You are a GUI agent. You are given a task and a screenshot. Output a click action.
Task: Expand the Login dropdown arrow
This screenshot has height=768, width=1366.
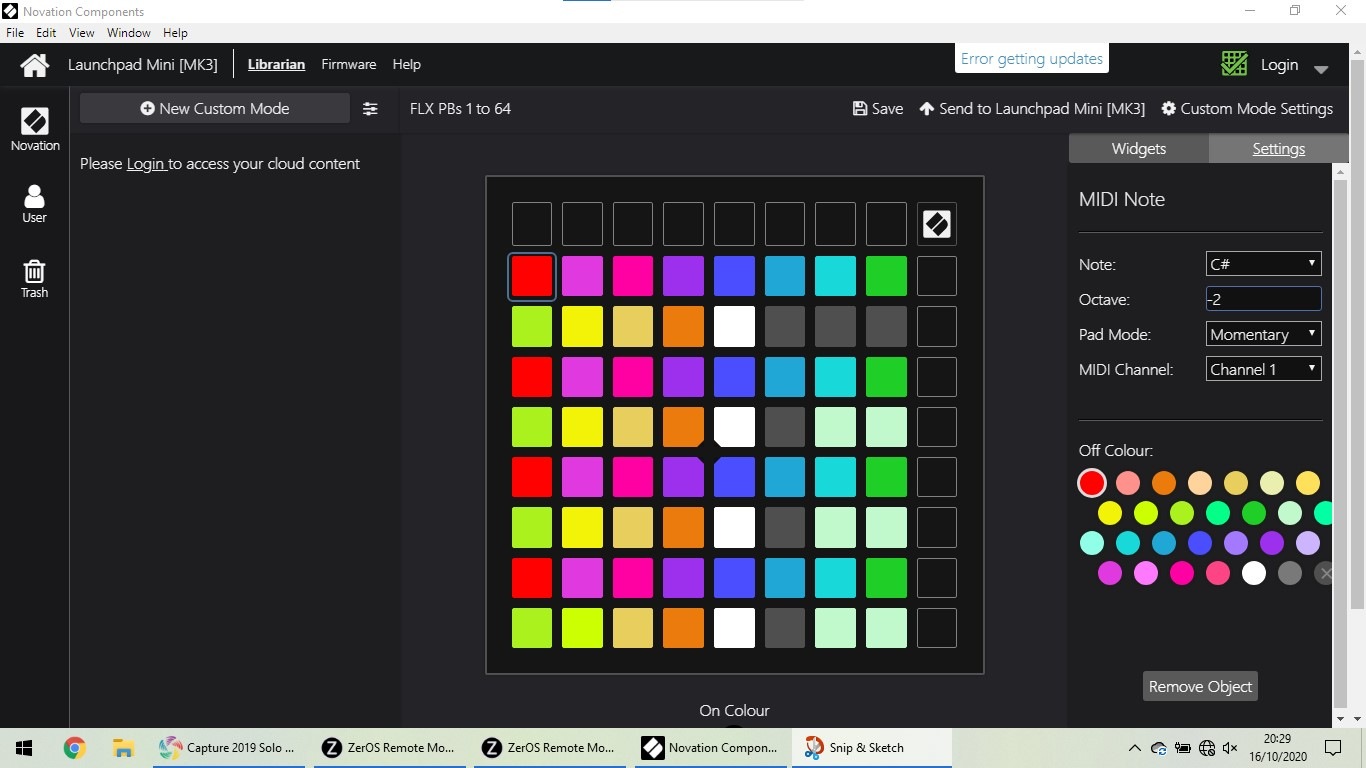[x=1320, y=69]
